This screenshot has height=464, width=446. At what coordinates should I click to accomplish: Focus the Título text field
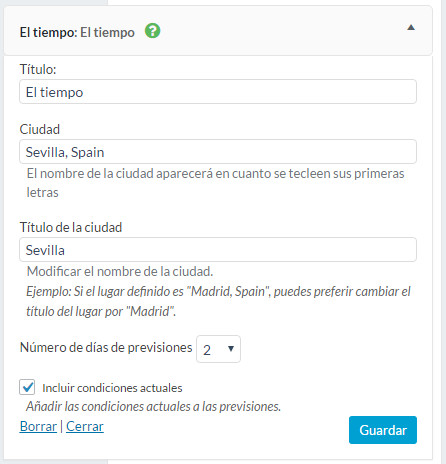(218, 92)
